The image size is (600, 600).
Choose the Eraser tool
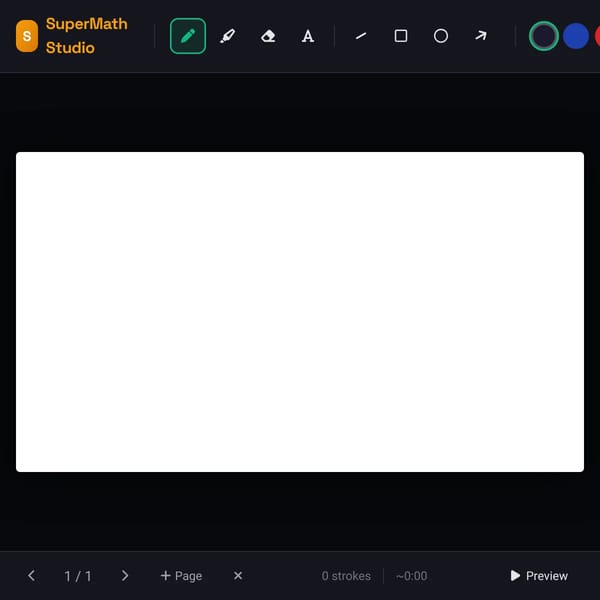(x=268, y=36)
